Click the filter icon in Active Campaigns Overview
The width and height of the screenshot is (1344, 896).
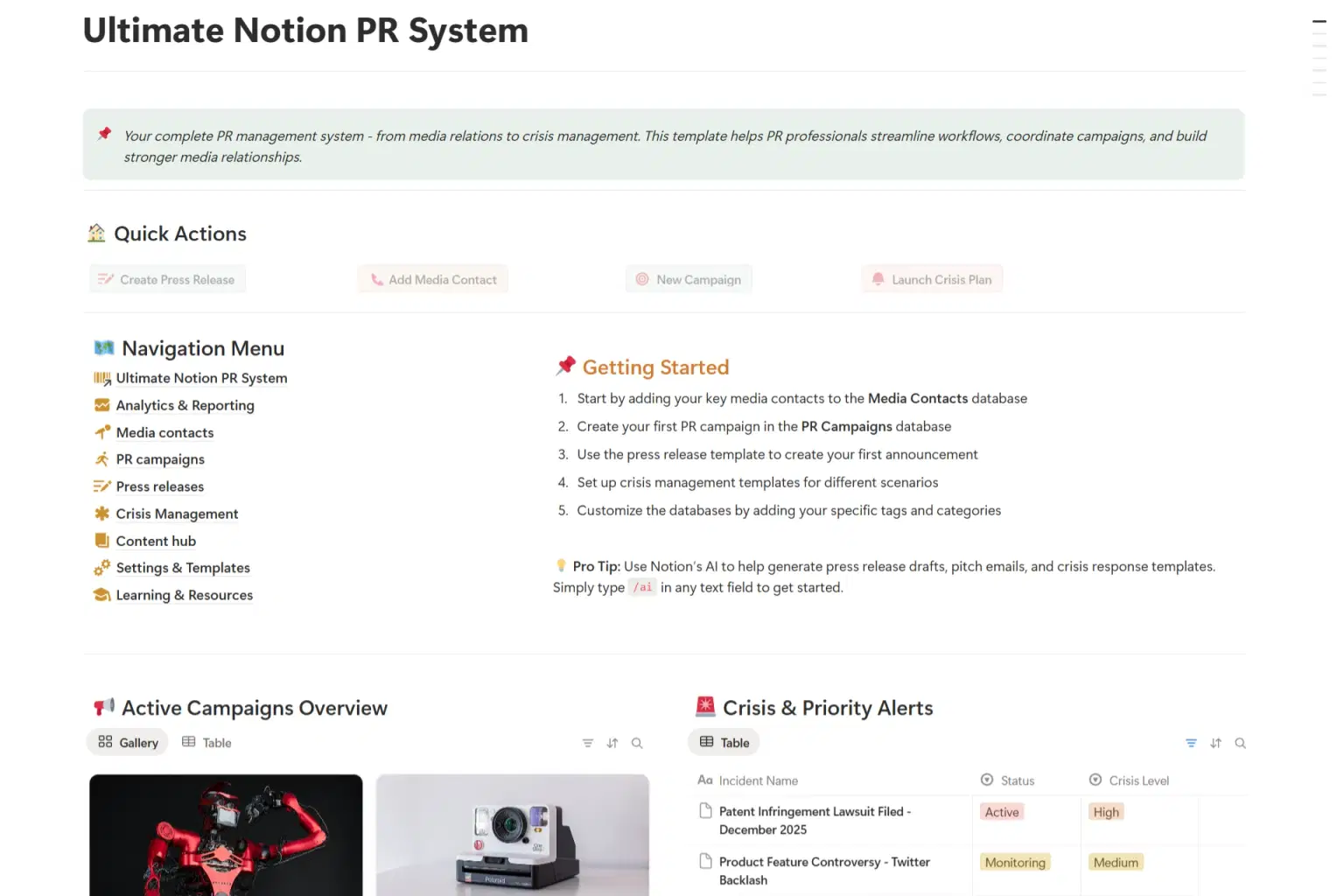tap(587, 743)
